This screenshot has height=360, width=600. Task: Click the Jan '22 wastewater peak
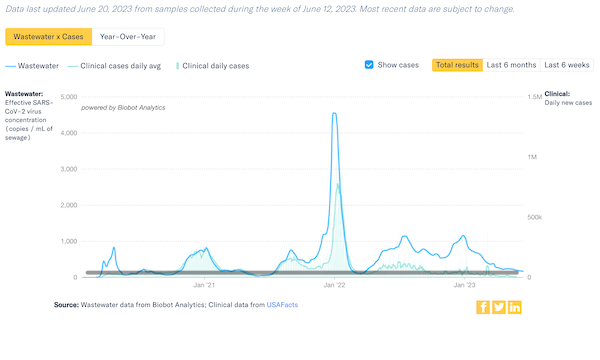(334, 113)
